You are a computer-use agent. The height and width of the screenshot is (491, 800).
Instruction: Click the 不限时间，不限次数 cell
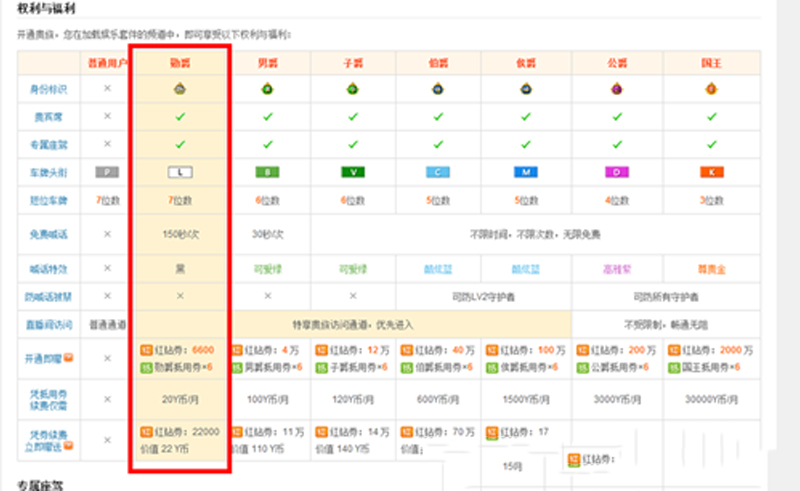pyautogui.click(x=535, y=235)
